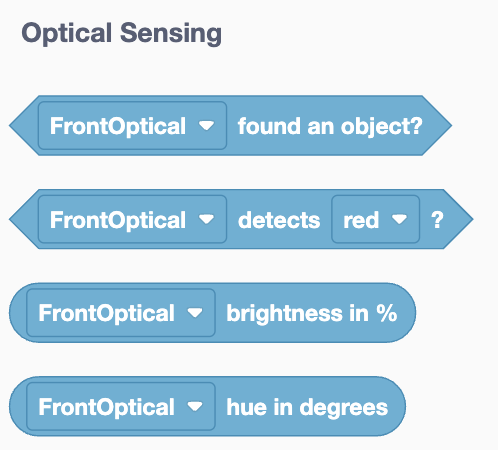Click dropdown arrow in hue in degrees block
Viewport: 498px width, 450px height.
click(x=195, y=406)
